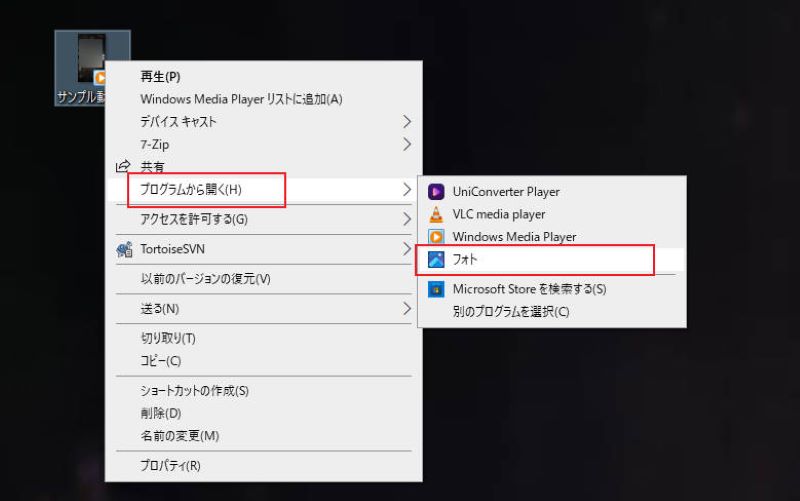Expand the プログラムから開く submenu arrow
800x501 pixels.
coord(407,189)
